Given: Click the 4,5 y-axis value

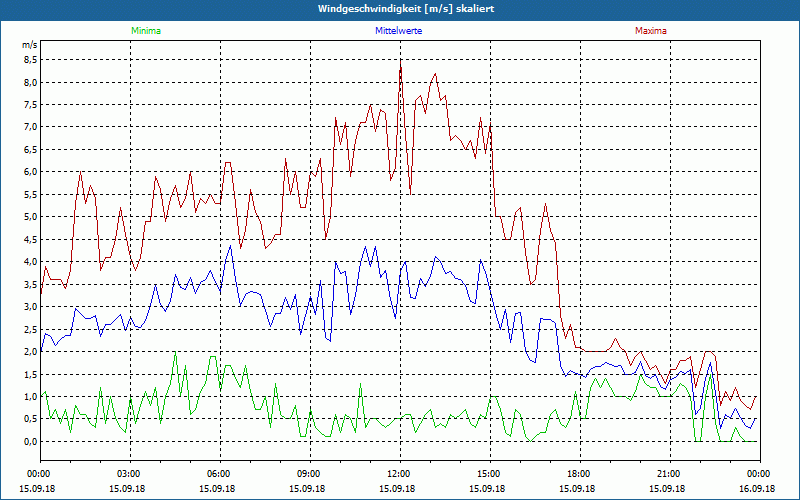Looking at the screenshot, I should pyautogui.click(x=31, y=239).
